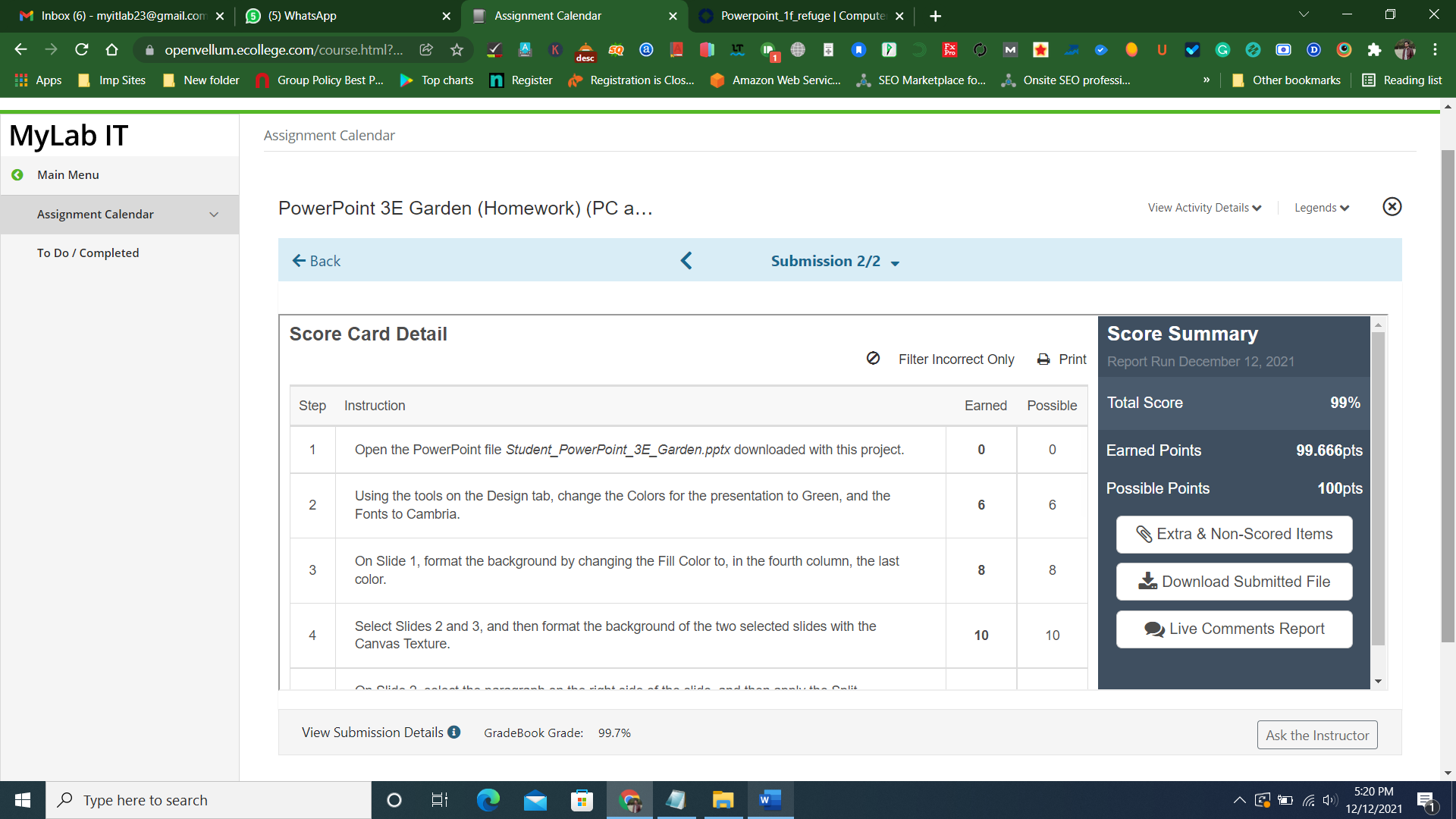Open the Imp Sites bookmark folder
This screenshot has width=1456, height=819.
[112, 80]
